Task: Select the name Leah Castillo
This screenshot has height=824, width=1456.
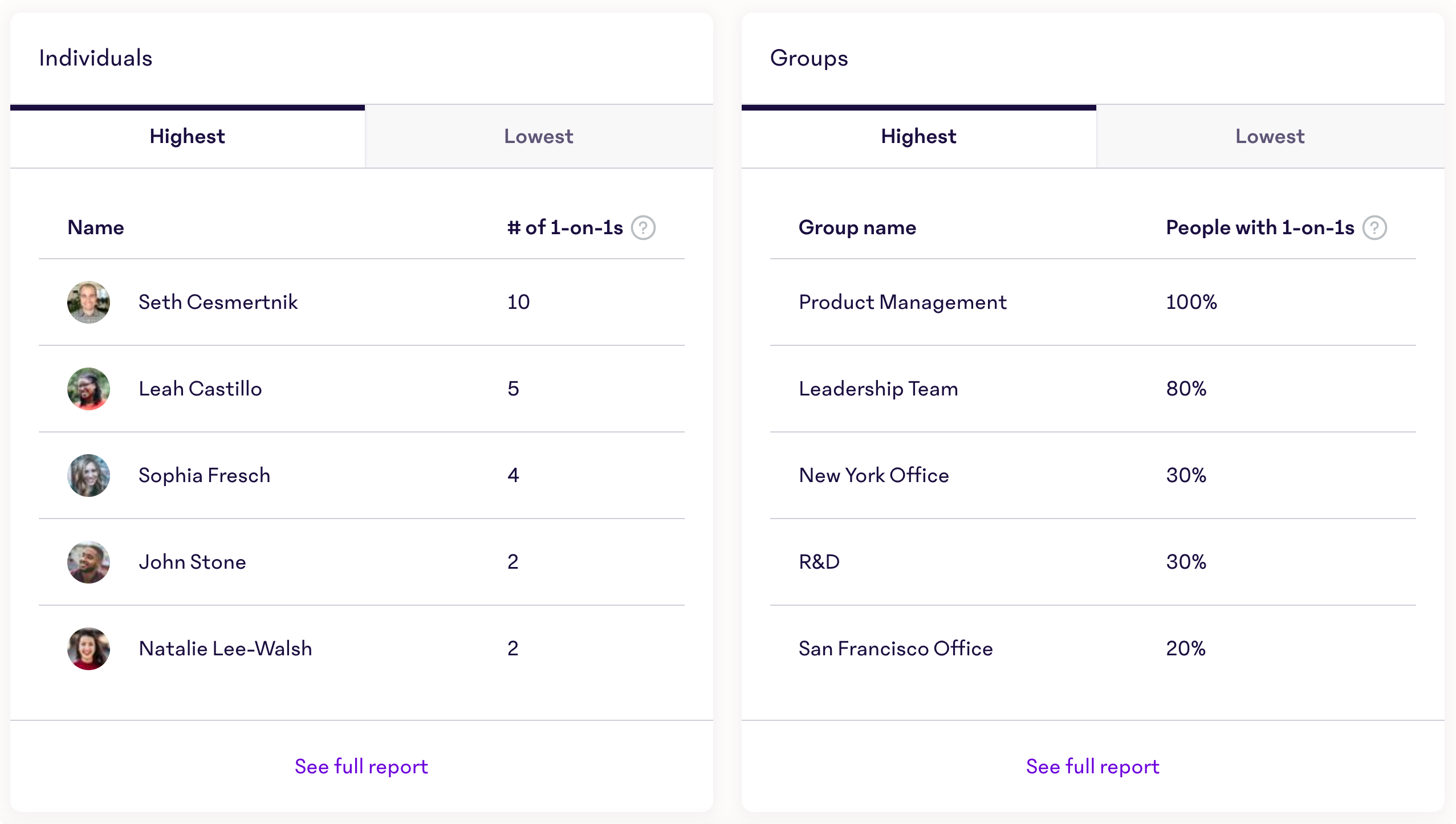Action: tap(200, 389)
